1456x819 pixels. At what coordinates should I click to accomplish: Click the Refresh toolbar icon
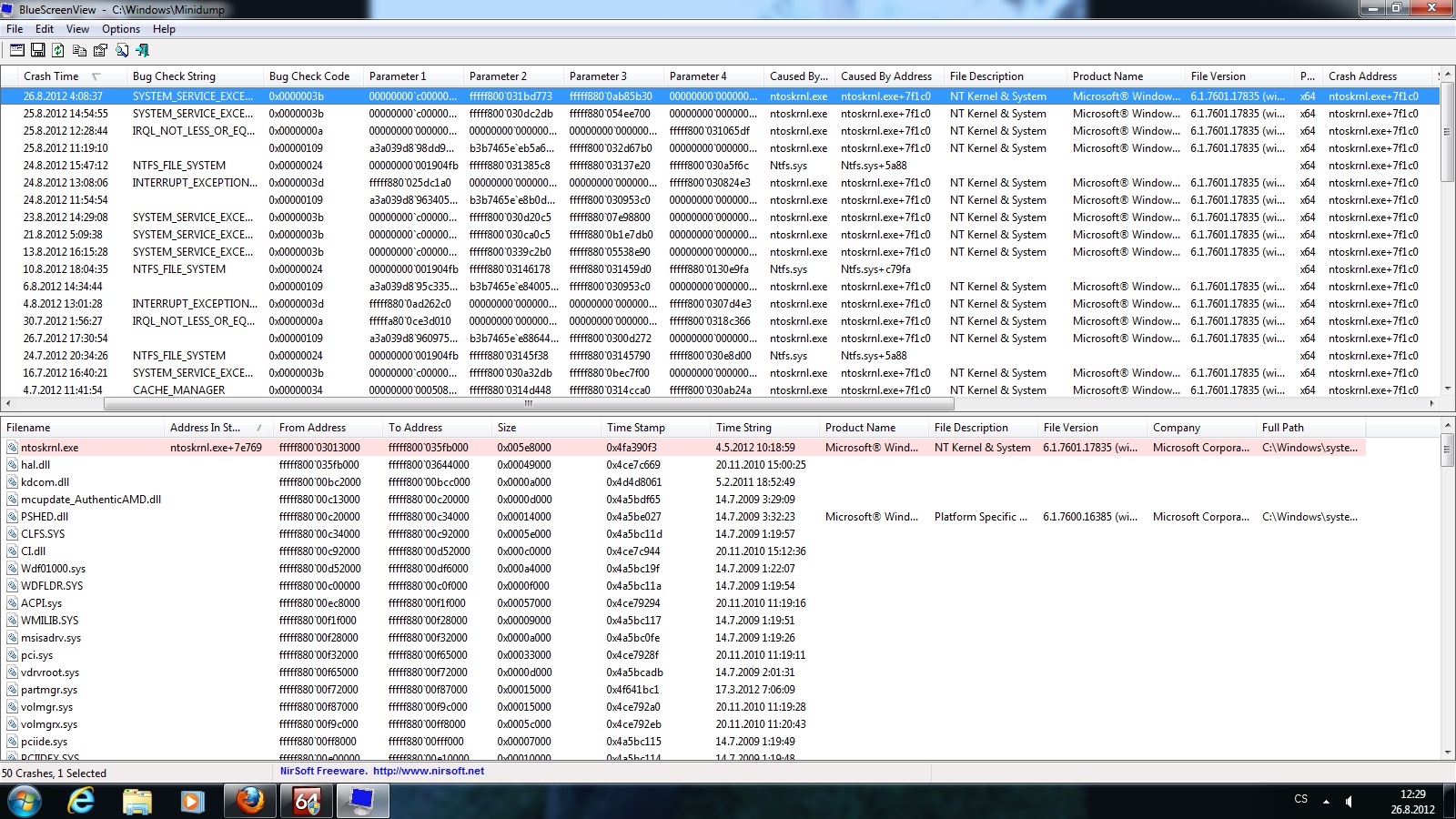(58, 50)
